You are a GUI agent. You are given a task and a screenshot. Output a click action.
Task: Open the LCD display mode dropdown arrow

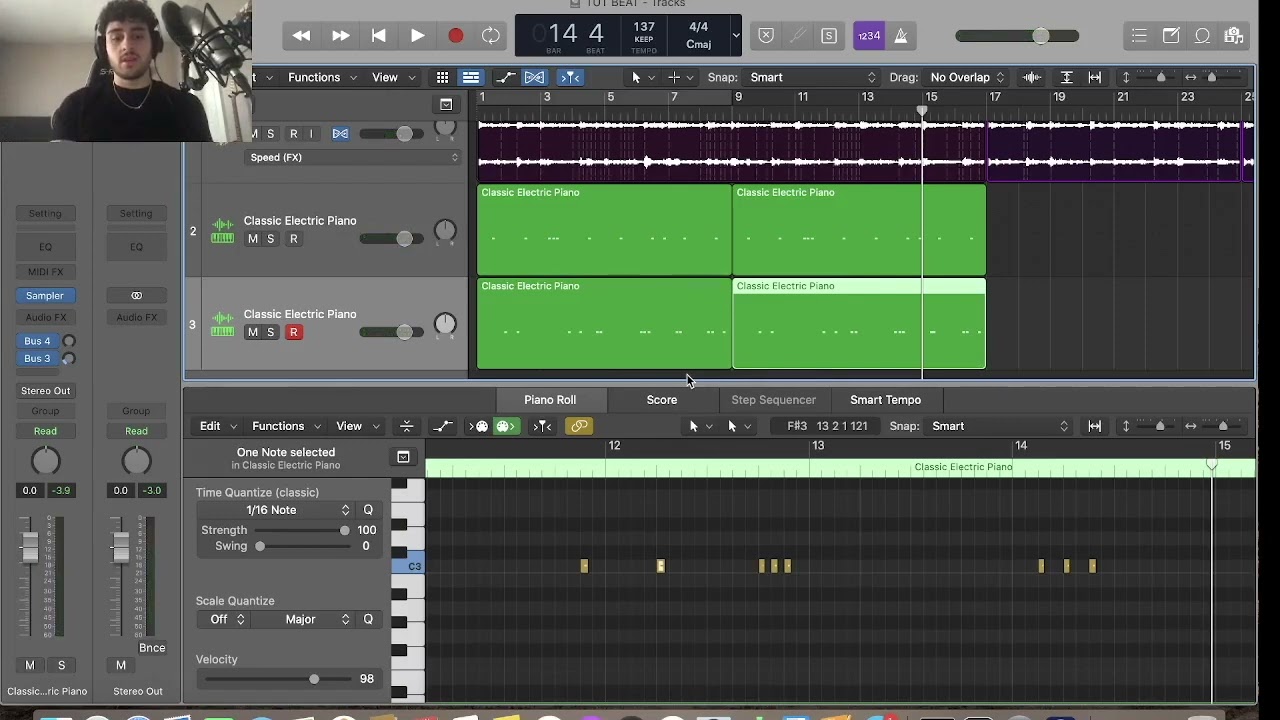[x=735, y=36]
